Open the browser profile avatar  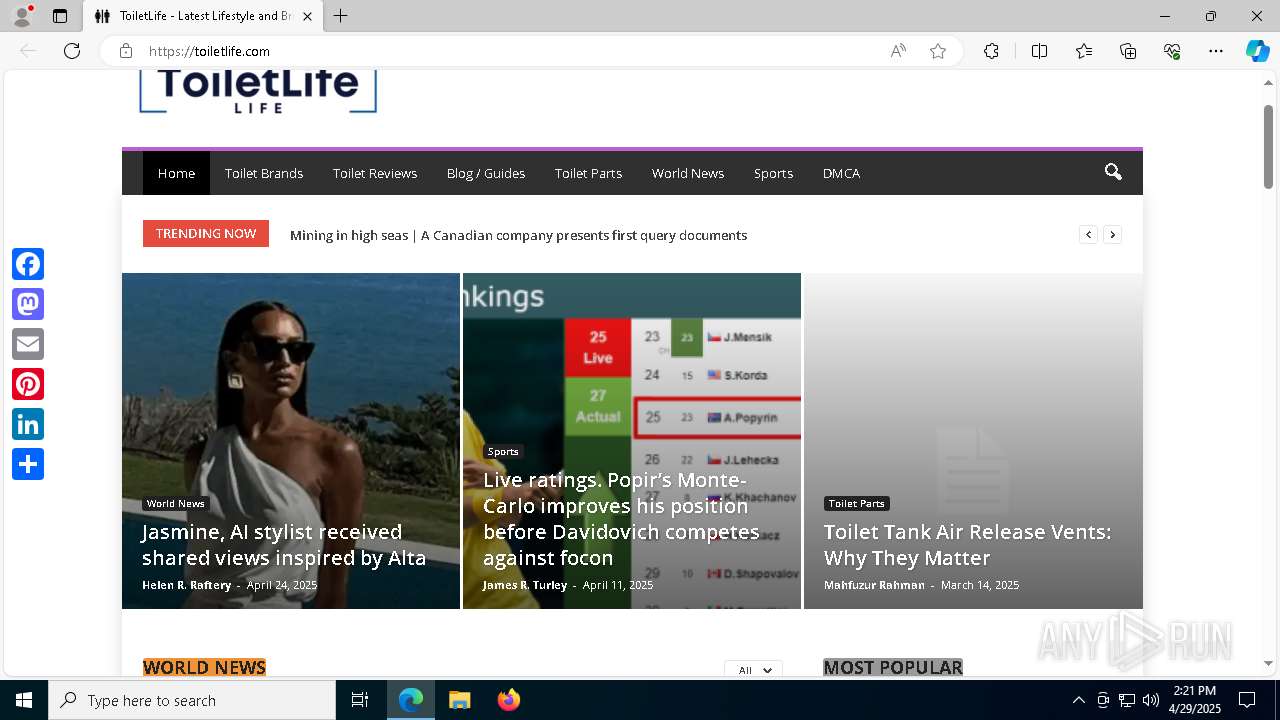(x=22, y=16)
